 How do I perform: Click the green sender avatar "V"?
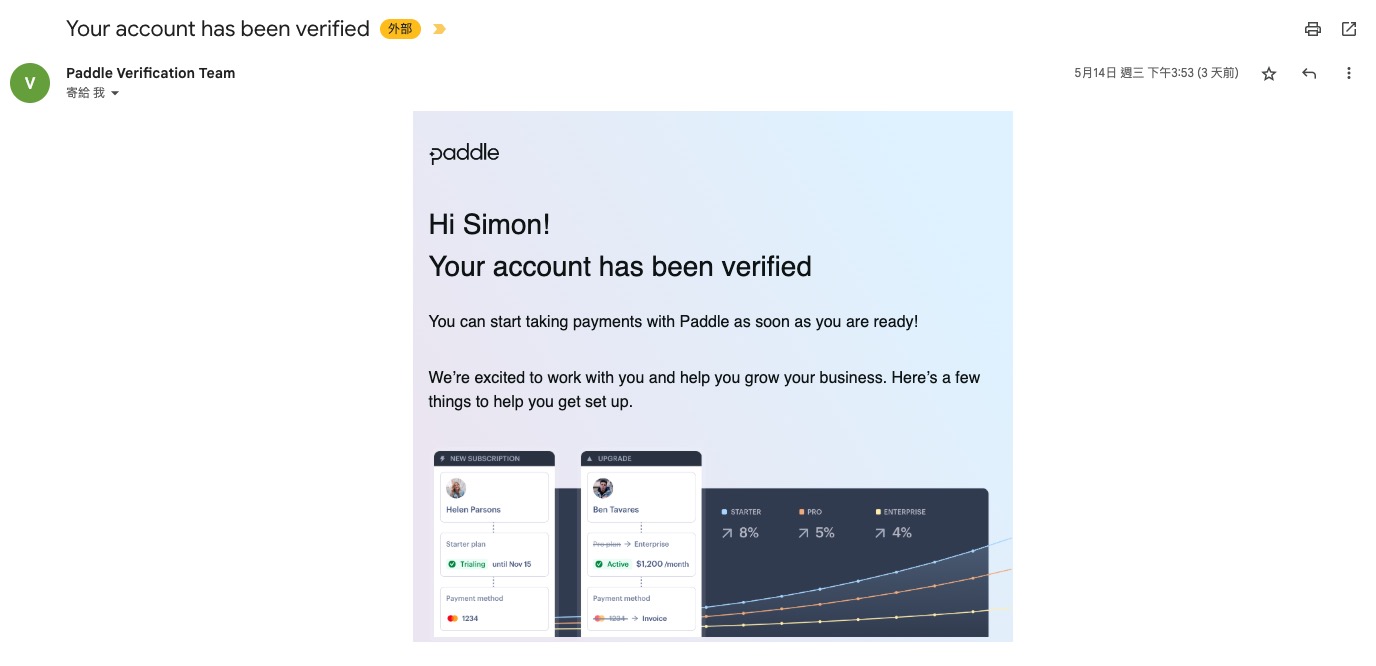(30, 83)
